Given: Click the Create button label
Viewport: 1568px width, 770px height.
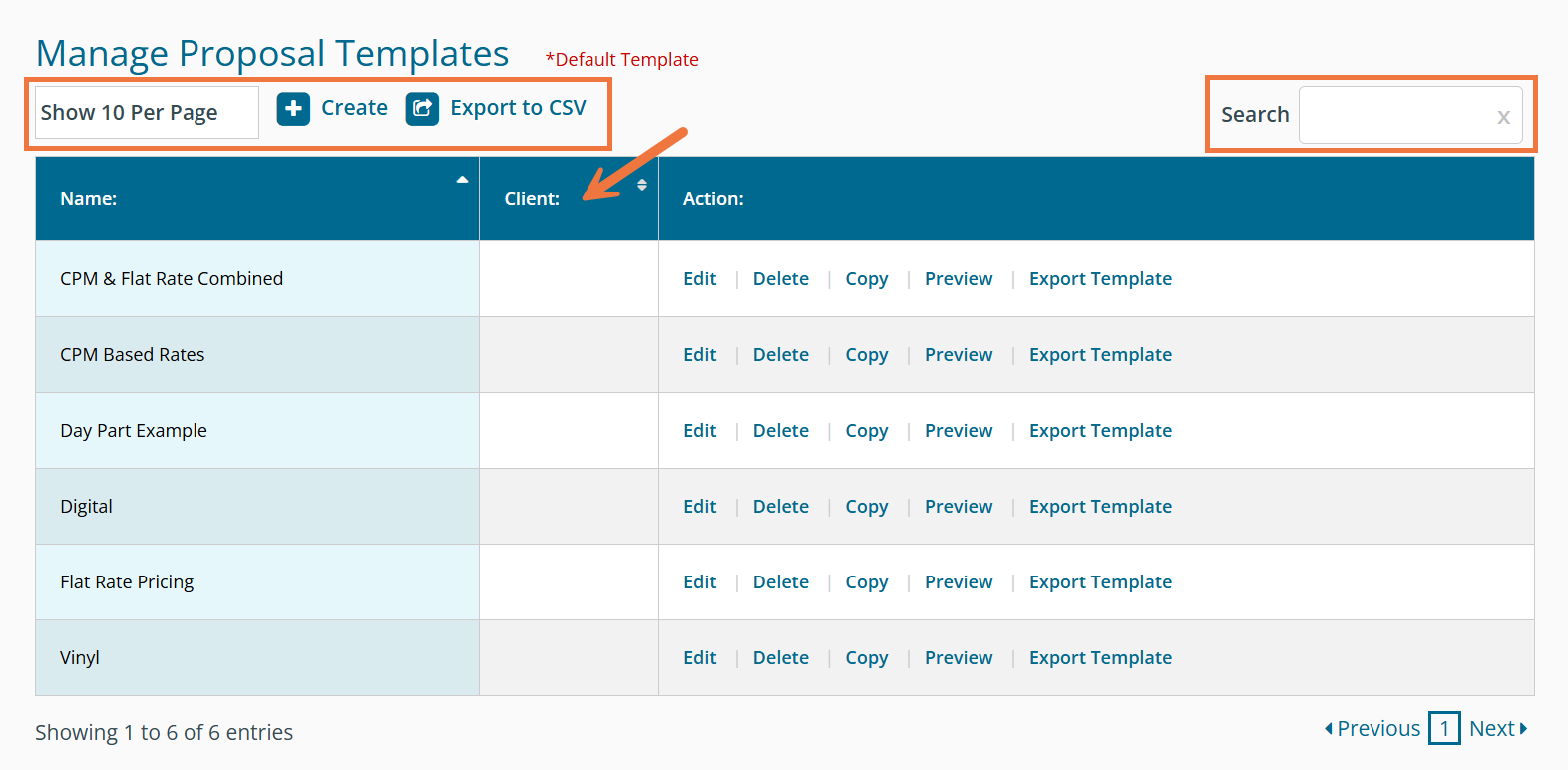Looking at the screenshot, I should [354, 108].
